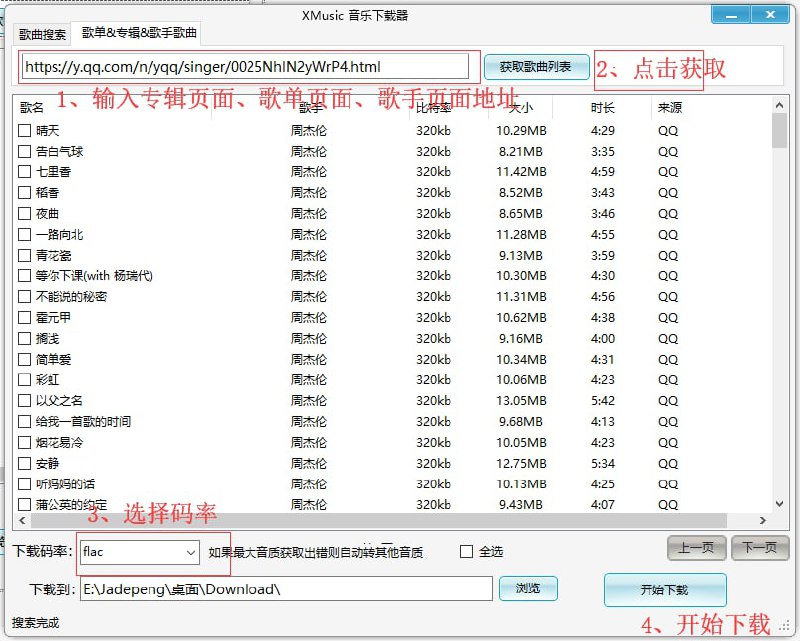Open the folder browser with 浏览
This screenshot has width=800, height=641.
pyautogui.click(x=528, y=589)
